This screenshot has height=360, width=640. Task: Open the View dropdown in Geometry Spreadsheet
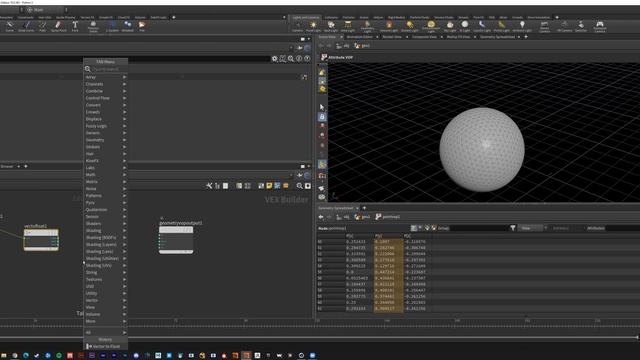click(530, 228)
